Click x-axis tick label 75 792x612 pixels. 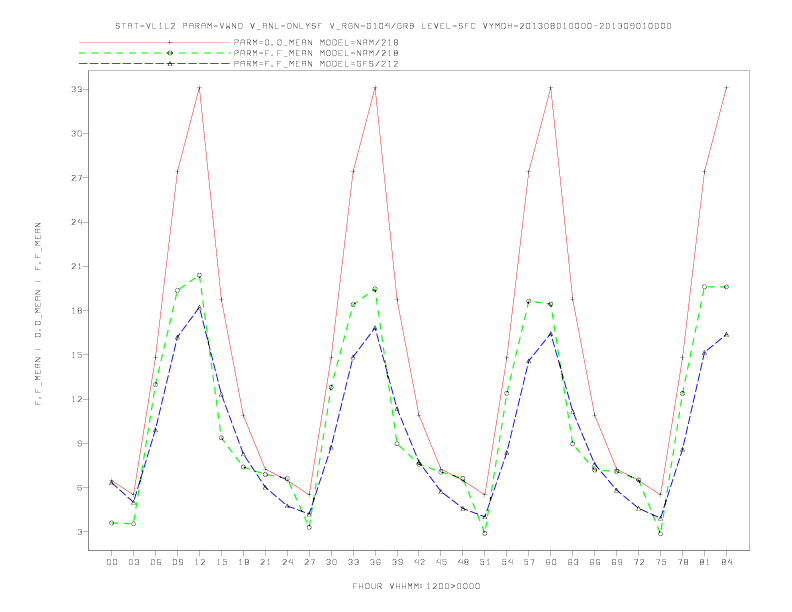click(x=661, y=562)
